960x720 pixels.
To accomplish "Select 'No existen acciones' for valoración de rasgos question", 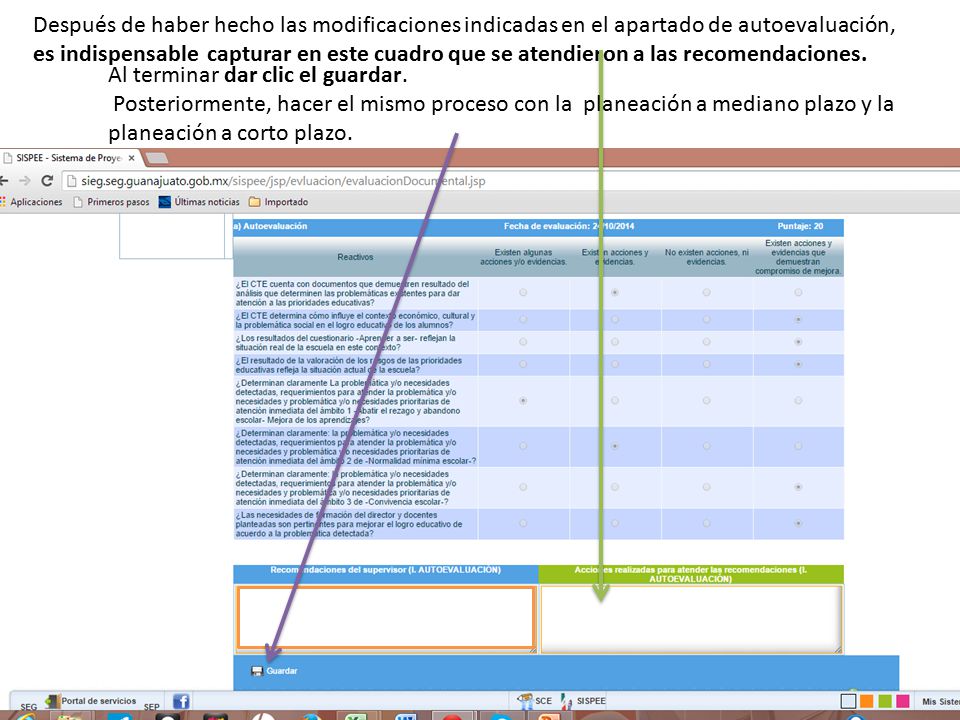I will [707, 364].
